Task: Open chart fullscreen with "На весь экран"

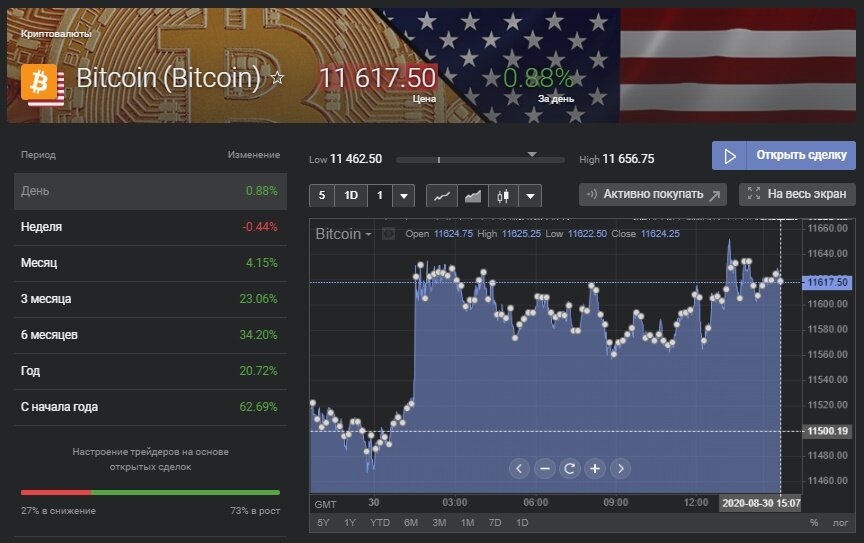Action: pyautogui.click(x=797, y=194)
